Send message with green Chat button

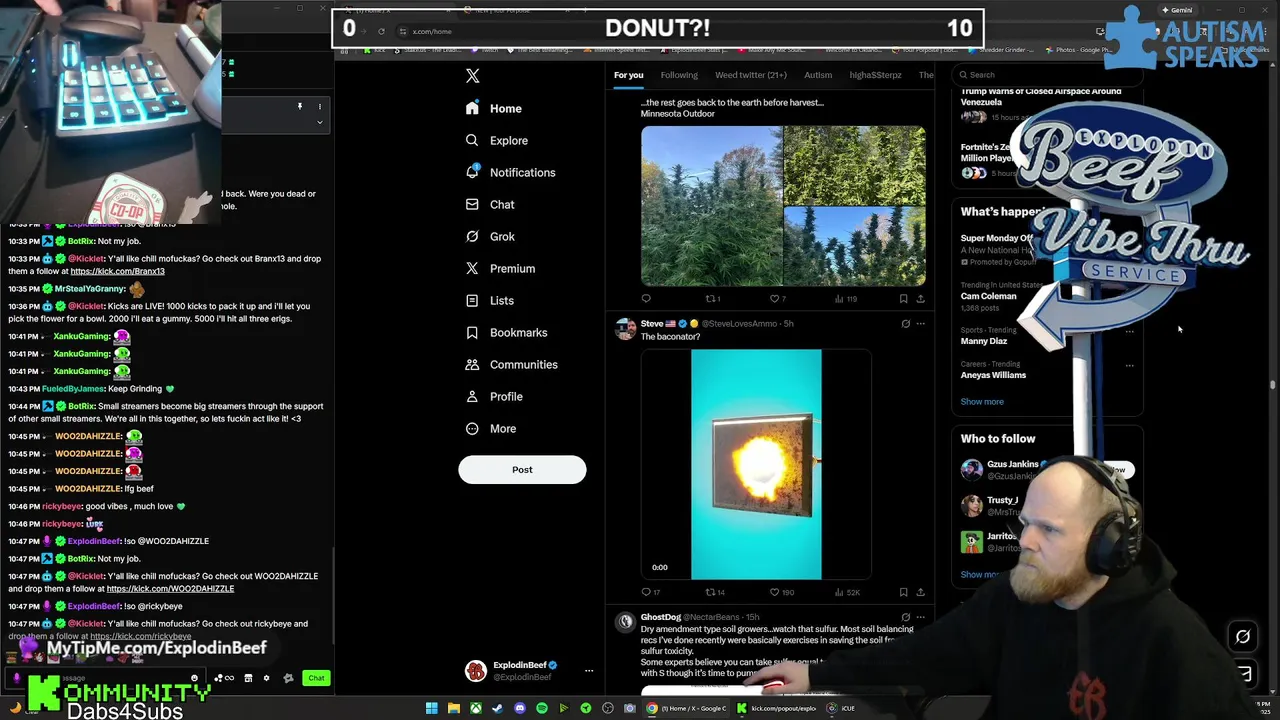pos(316,678)
